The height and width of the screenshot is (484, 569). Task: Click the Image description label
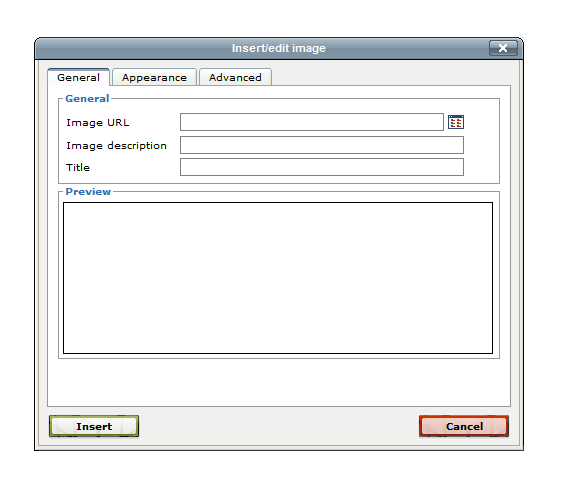click(116, 145)
